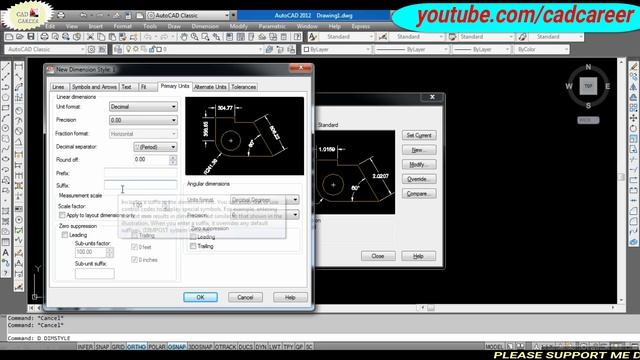Open angular Units format dropdown
The height and width of the screenshot is (360, 640).
pos(264,200)
